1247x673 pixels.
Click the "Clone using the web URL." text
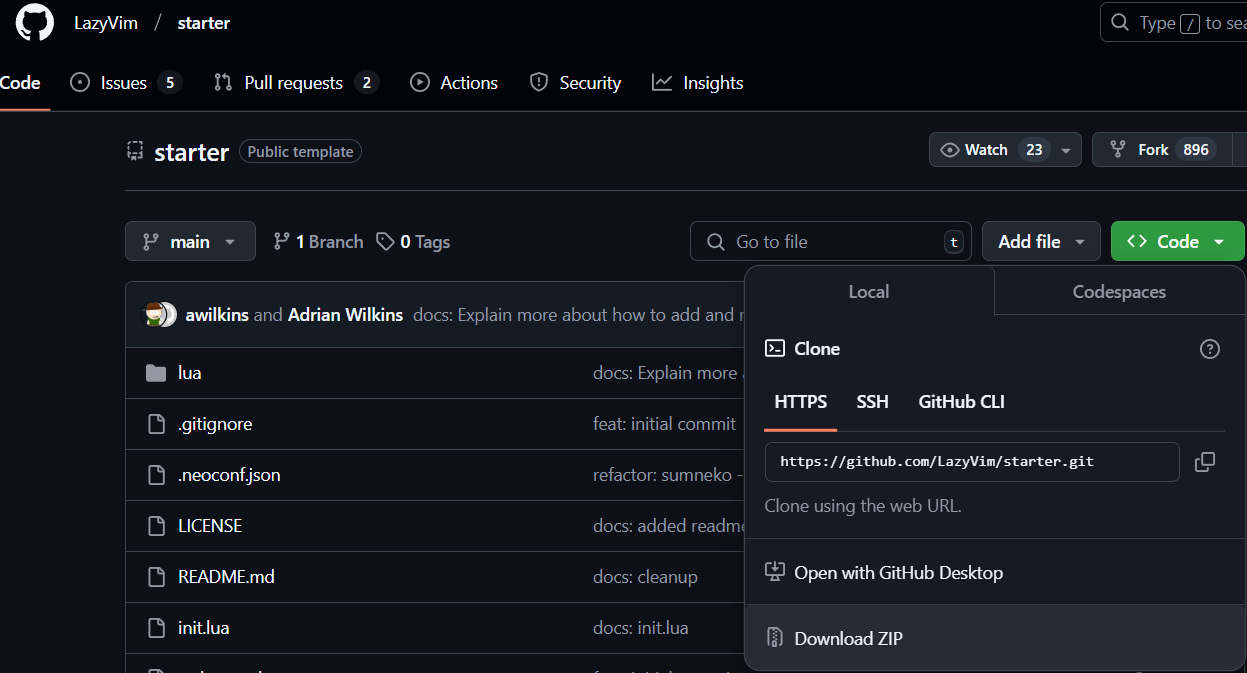[x=863, y=506]
